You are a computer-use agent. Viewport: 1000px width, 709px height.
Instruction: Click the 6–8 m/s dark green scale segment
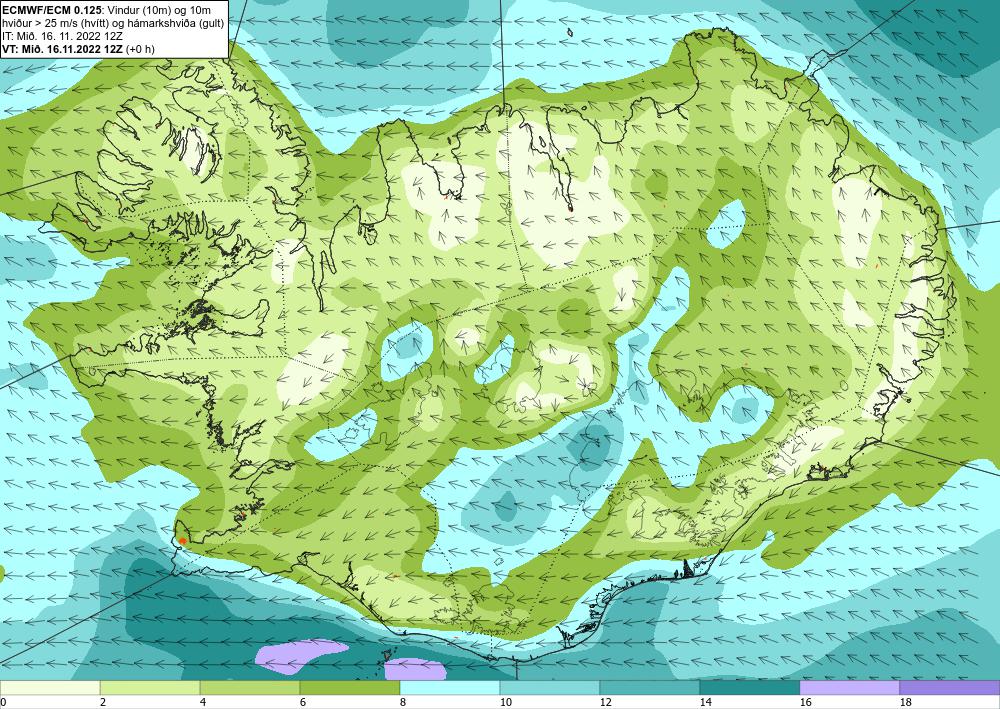click(349, 688)
